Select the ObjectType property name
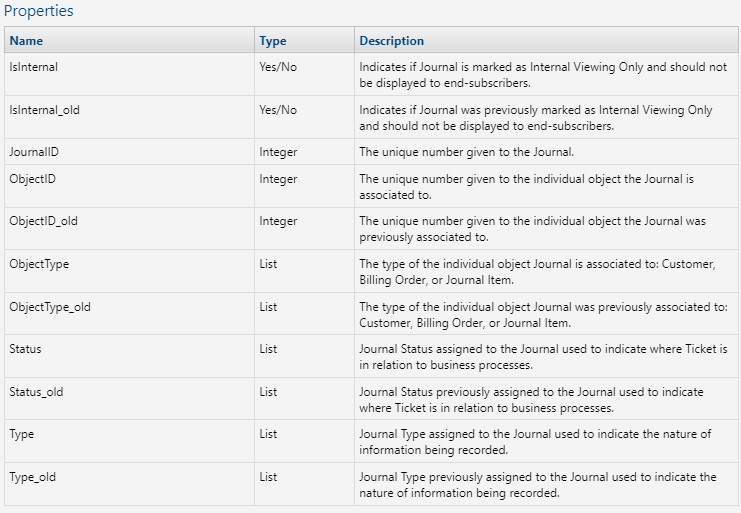This screenshot has width=741, height=513. tap(39, 264)
